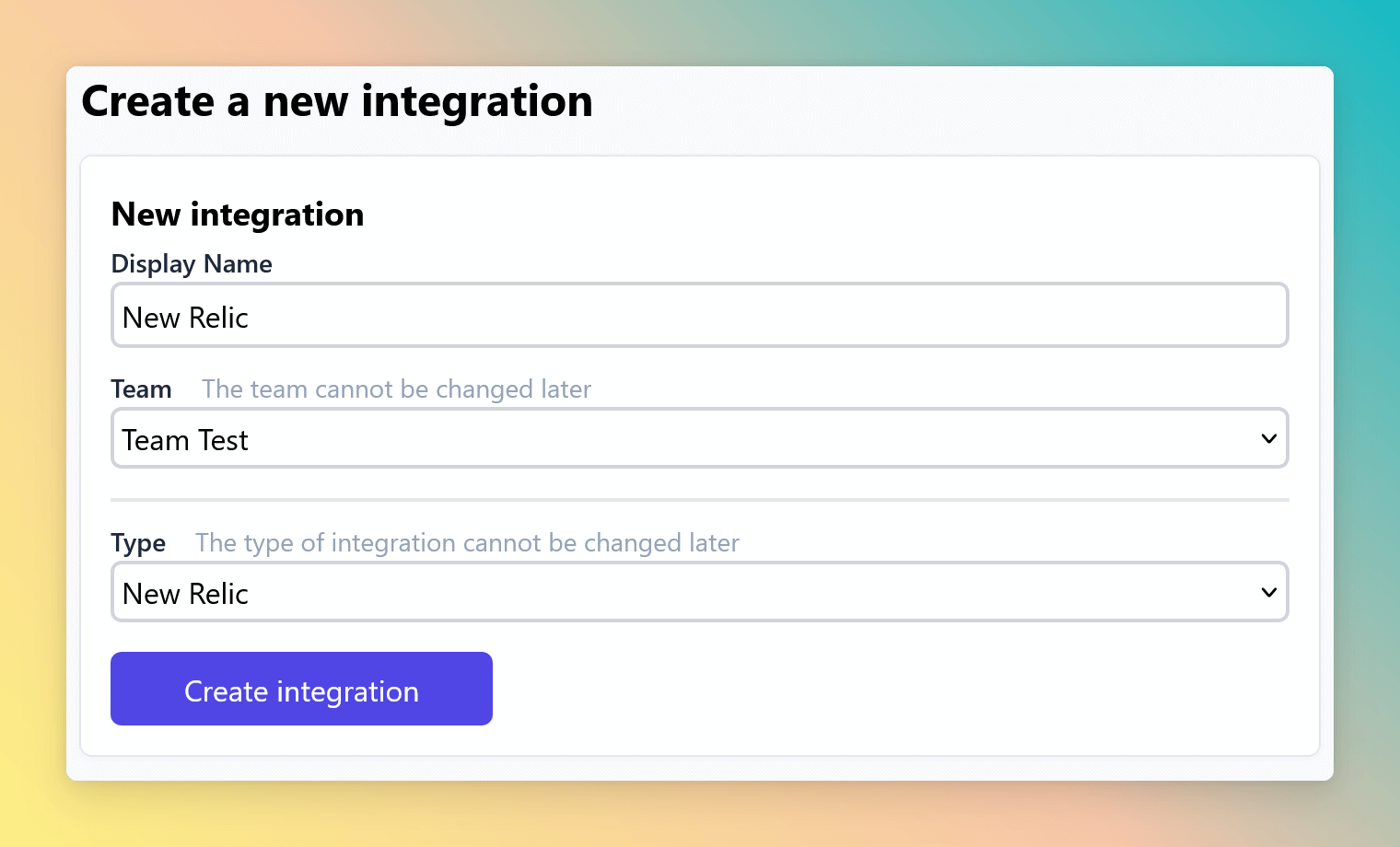Click the word 'Create' on the purple button

[226, 691]
